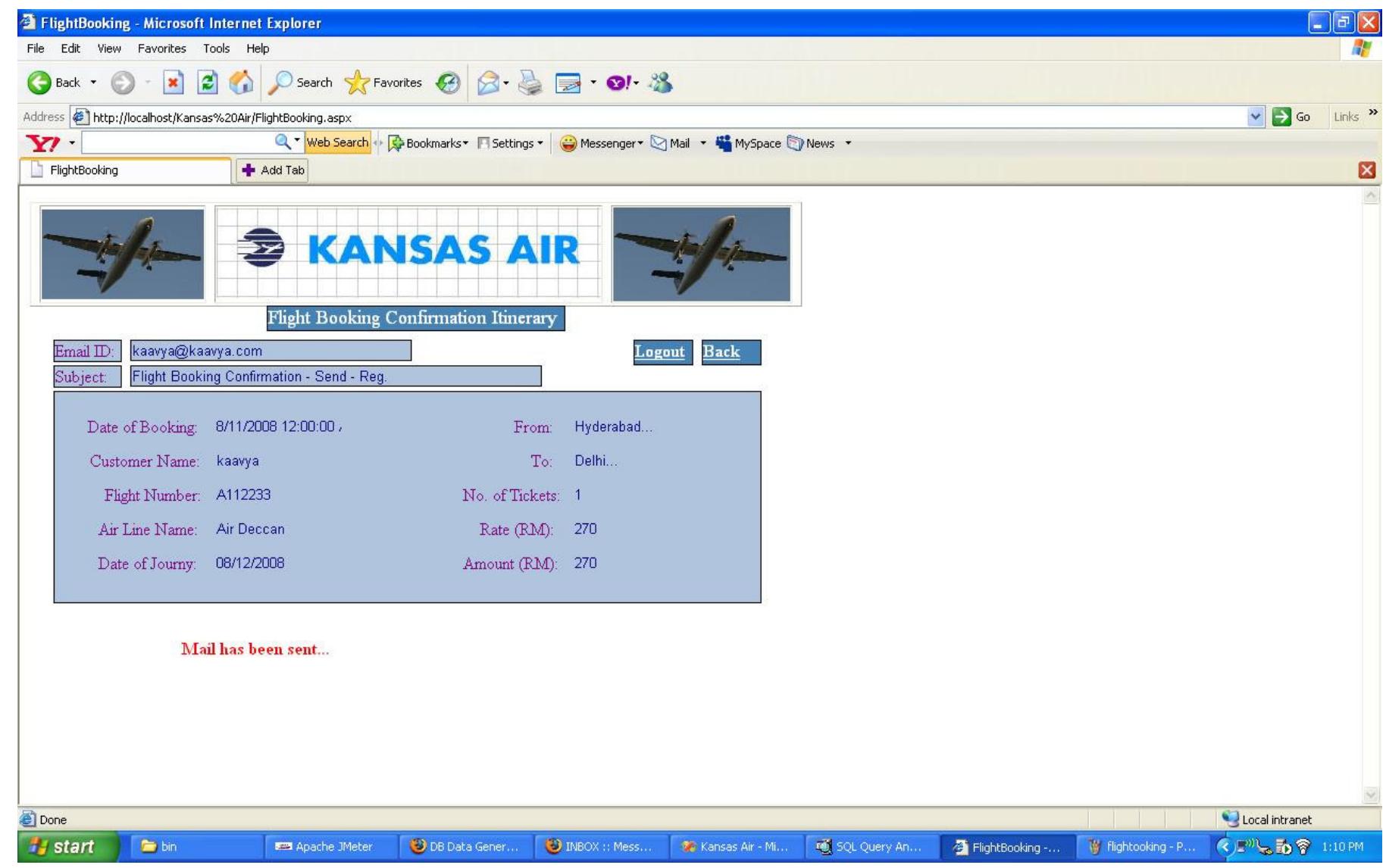Image resolution: width=1386 pixels, height=868 pixels.
Task: Open Yahoo! Messenger smiley icon
Action: [x=568, y=142]
